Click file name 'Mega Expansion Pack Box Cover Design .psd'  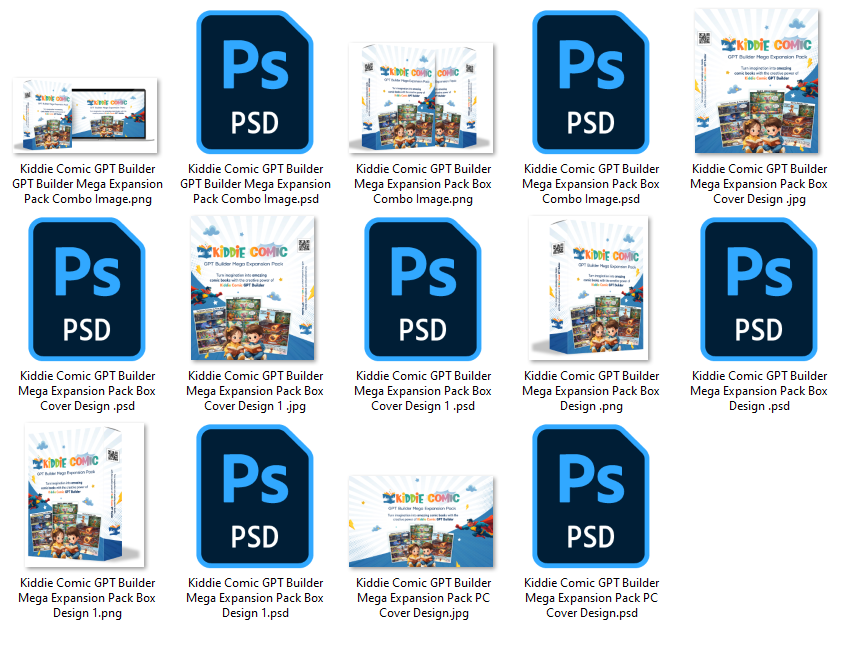click(x=88, y=391)
